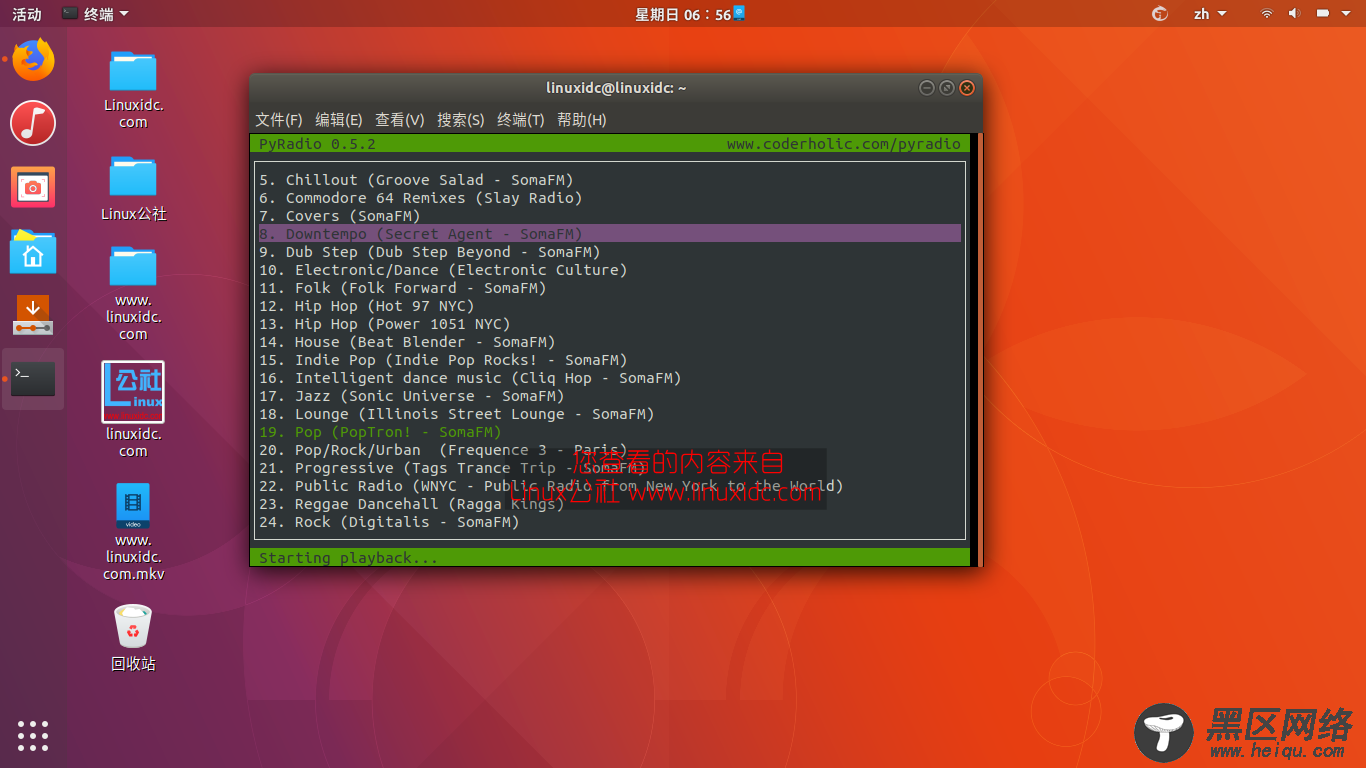The width and height of the screenshot is (1366, 768).
Task: Click the PyRadio 0.5.2 header text
Action: point(317,144)
